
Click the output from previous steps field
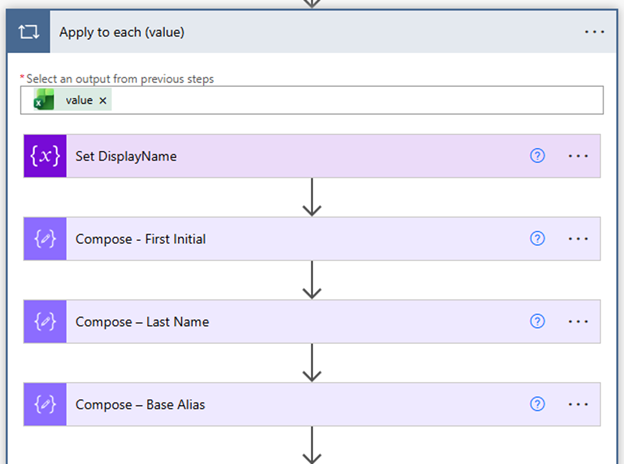click(x=312, y=100)
